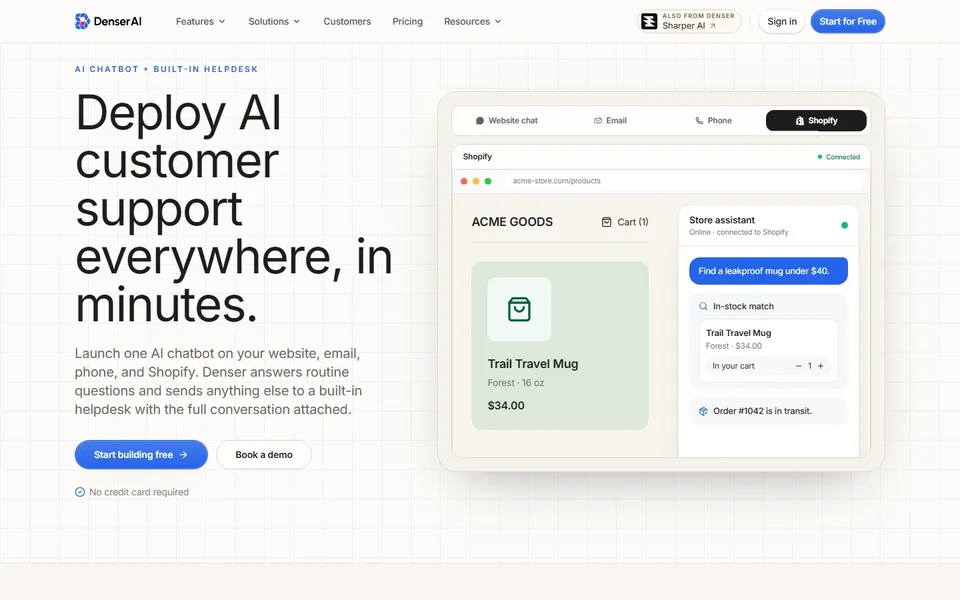Viewport: 960px width, 600px height.
Task: Click the Shopify bag icon in tab
Action: pos(800,121)
